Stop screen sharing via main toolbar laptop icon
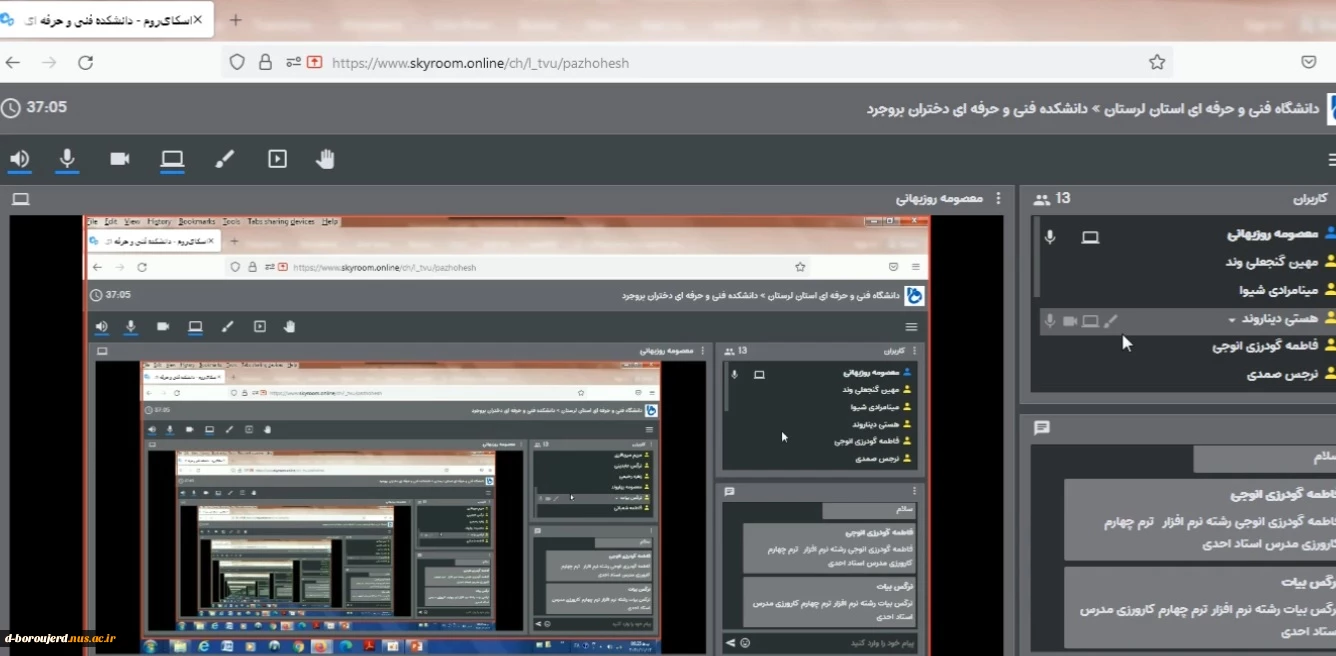1336x656 pixels. pyautogui.click(x=172, y=159)
